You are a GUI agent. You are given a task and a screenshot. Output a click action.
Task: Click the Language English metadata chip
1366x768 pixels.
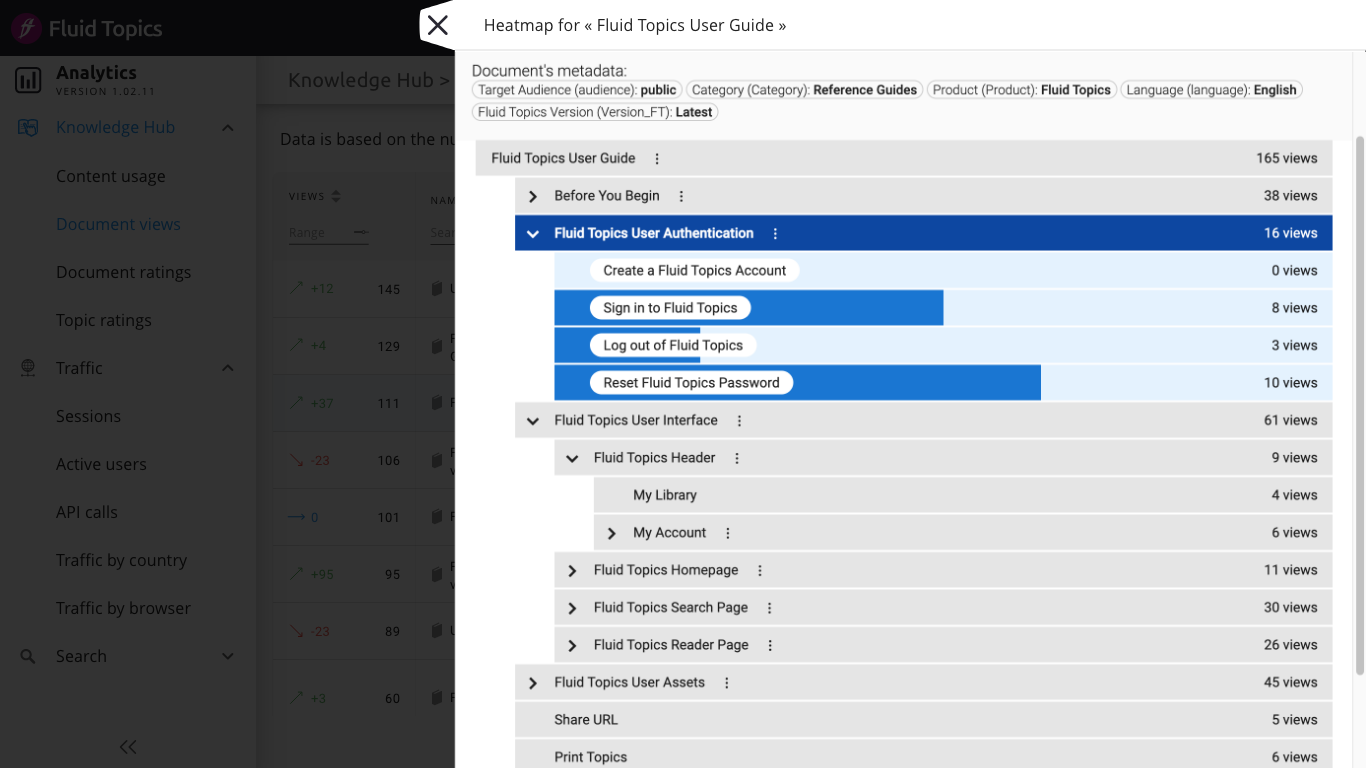(1211, 90)
